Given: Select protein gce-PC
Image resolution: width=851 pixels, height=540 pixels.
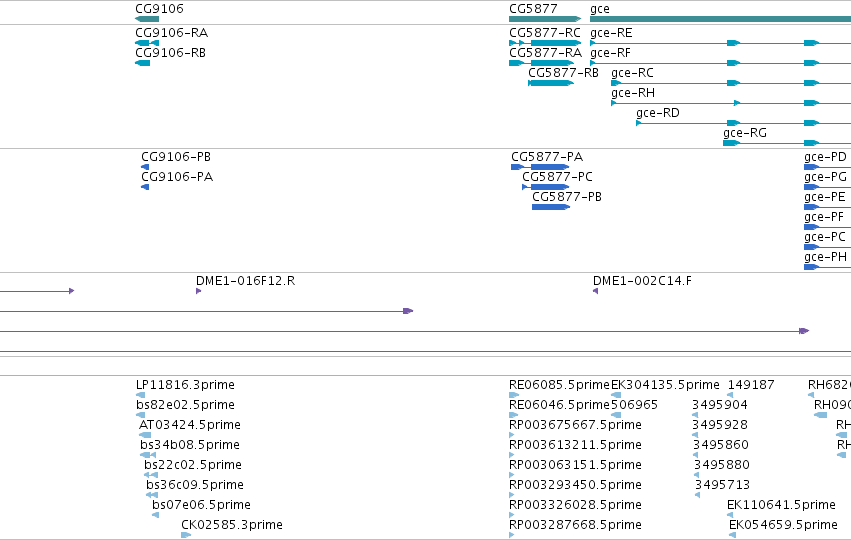Looking at the screenshot, I should (828, 247).
